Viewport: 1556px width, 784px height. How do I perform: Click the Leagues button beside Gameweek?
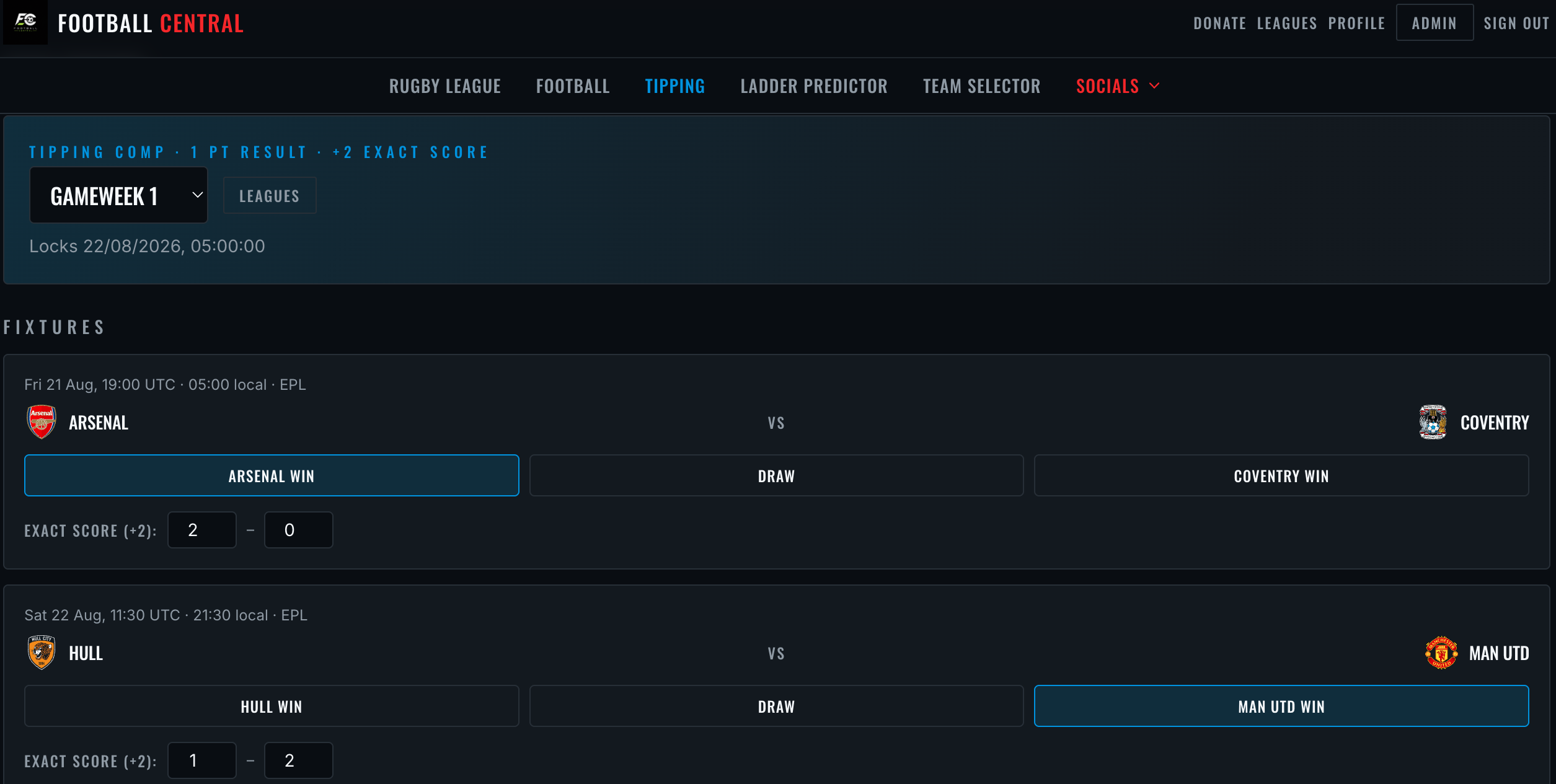pyautogui.click(x=270, y=196)
